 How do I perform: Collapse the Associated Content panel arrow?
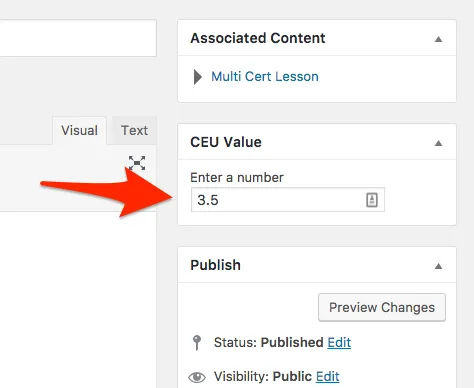439,39
